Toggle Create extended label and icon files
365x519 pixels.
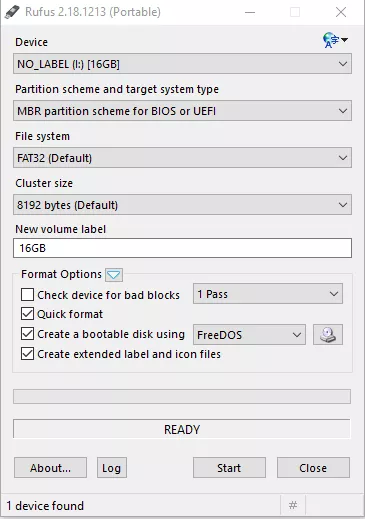click(27, 354)
